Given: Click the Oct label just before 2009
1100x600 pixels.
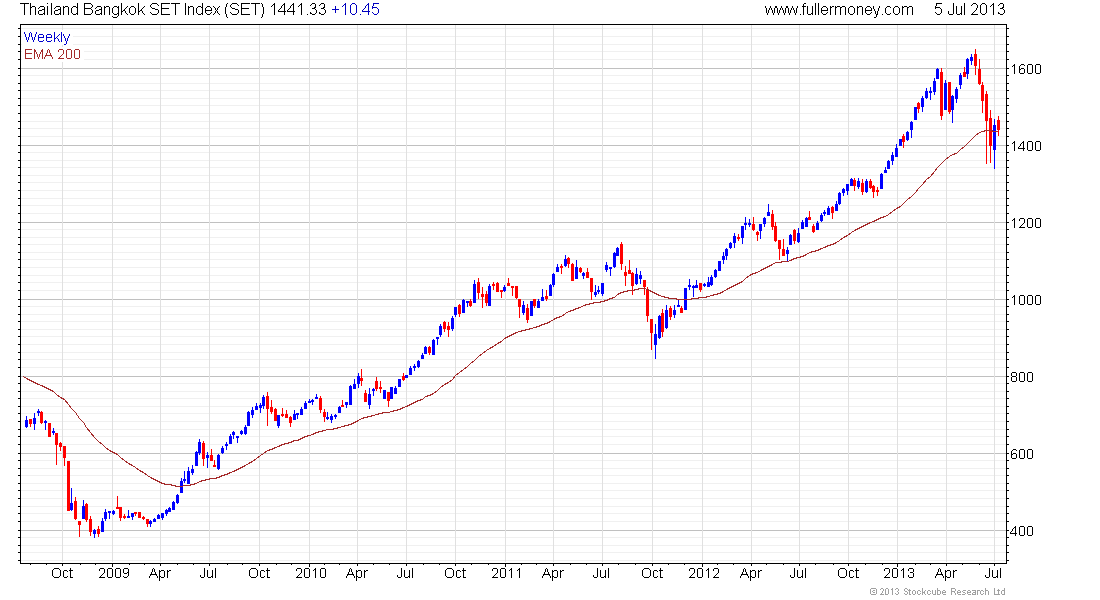Looking at the screenshot, I should point(62,573).
